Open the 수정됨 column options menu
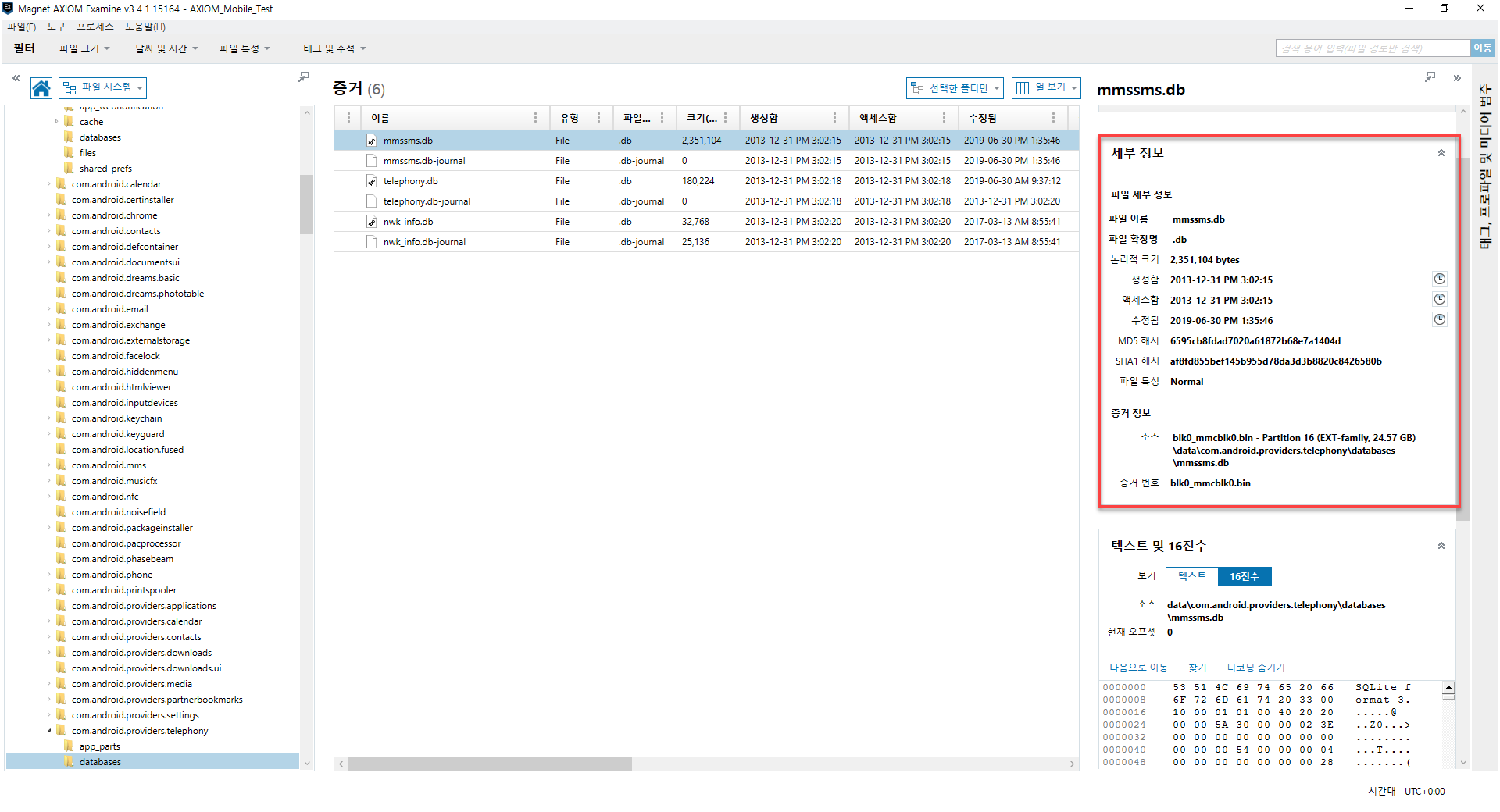1500x812 pixels. click(x=1053, y=118)
